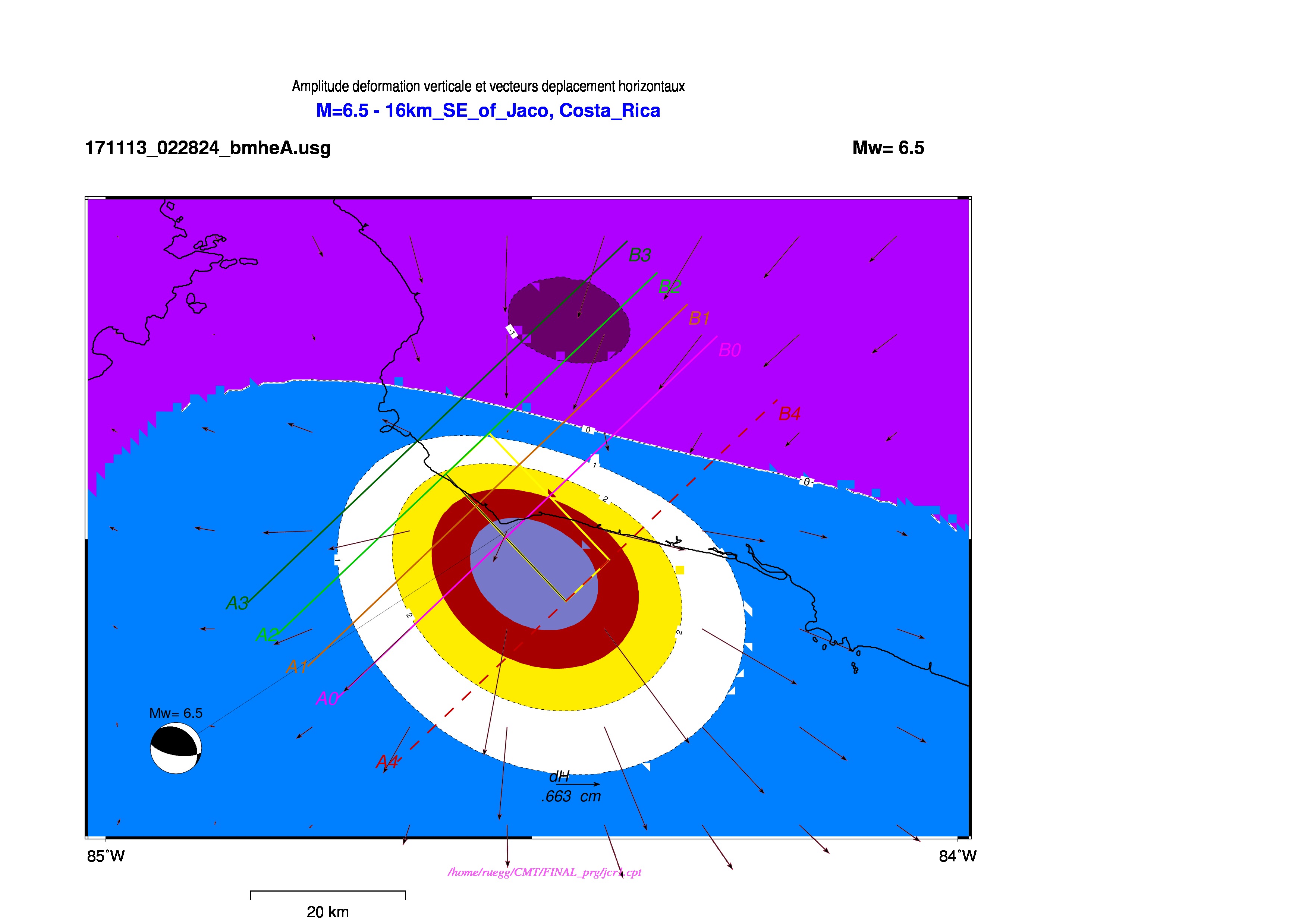Click the title 'M=6.5 - 16km_SE_of_Jaco, Costa_Rica'
The image size is (1308, 924).
point(488,110)
